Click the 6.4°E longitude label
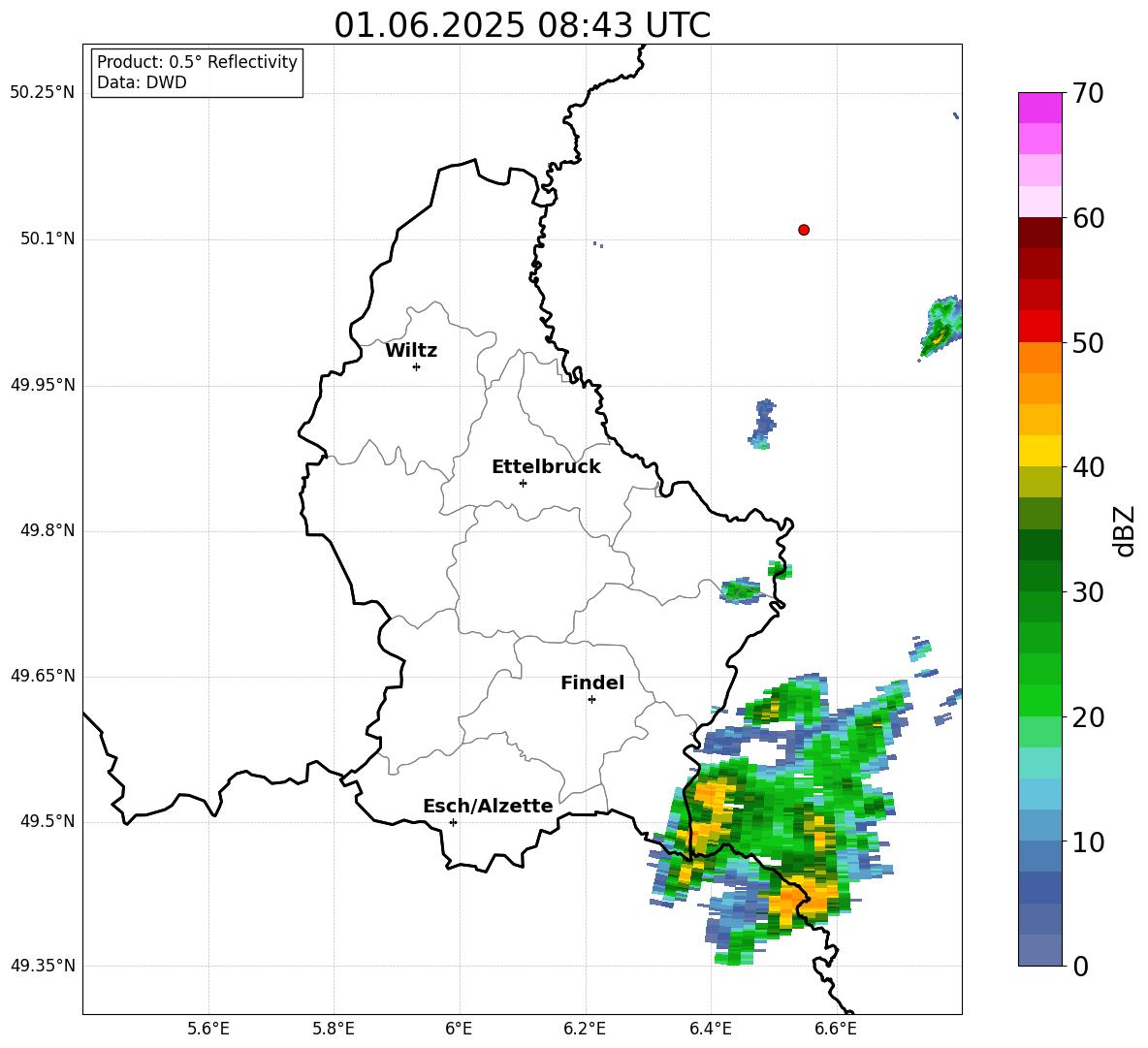Viewport: 1148px width, 1048px height. (710, 1029)
